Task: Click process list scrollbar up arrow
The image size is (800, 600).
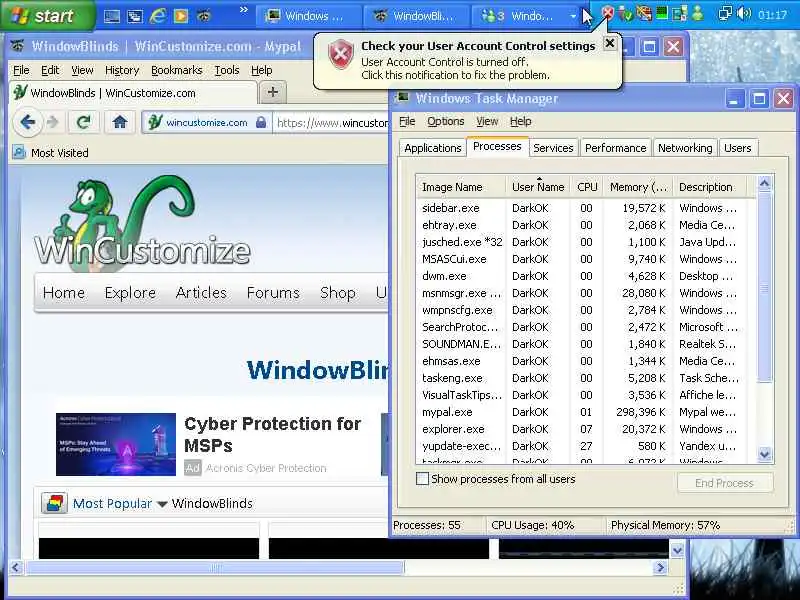Action: pos(764,183)
